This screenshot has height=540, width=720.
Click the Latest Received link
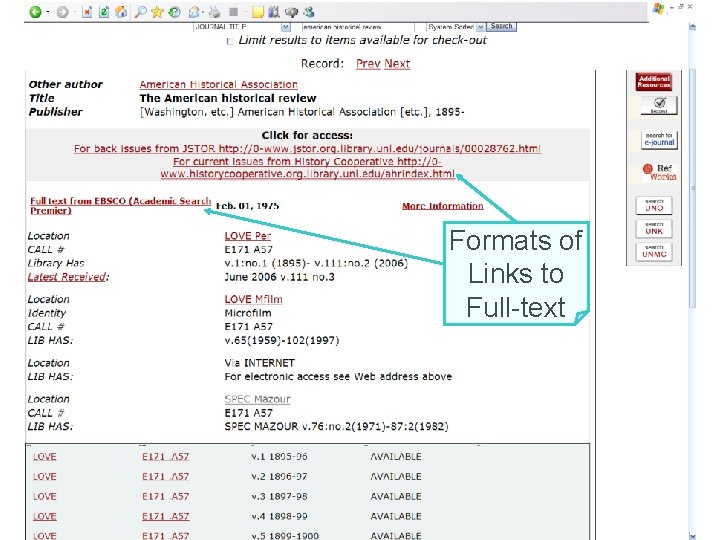pos(67,277)
